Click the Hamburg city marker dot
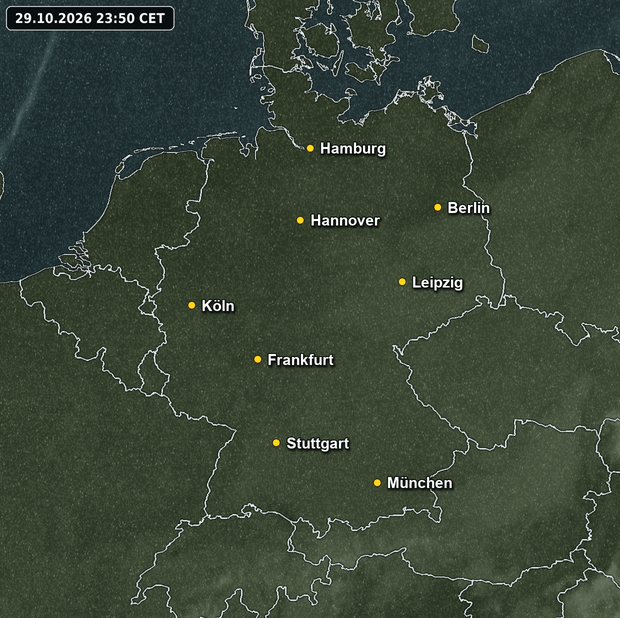Screen dimensions: 620x618 310,148
